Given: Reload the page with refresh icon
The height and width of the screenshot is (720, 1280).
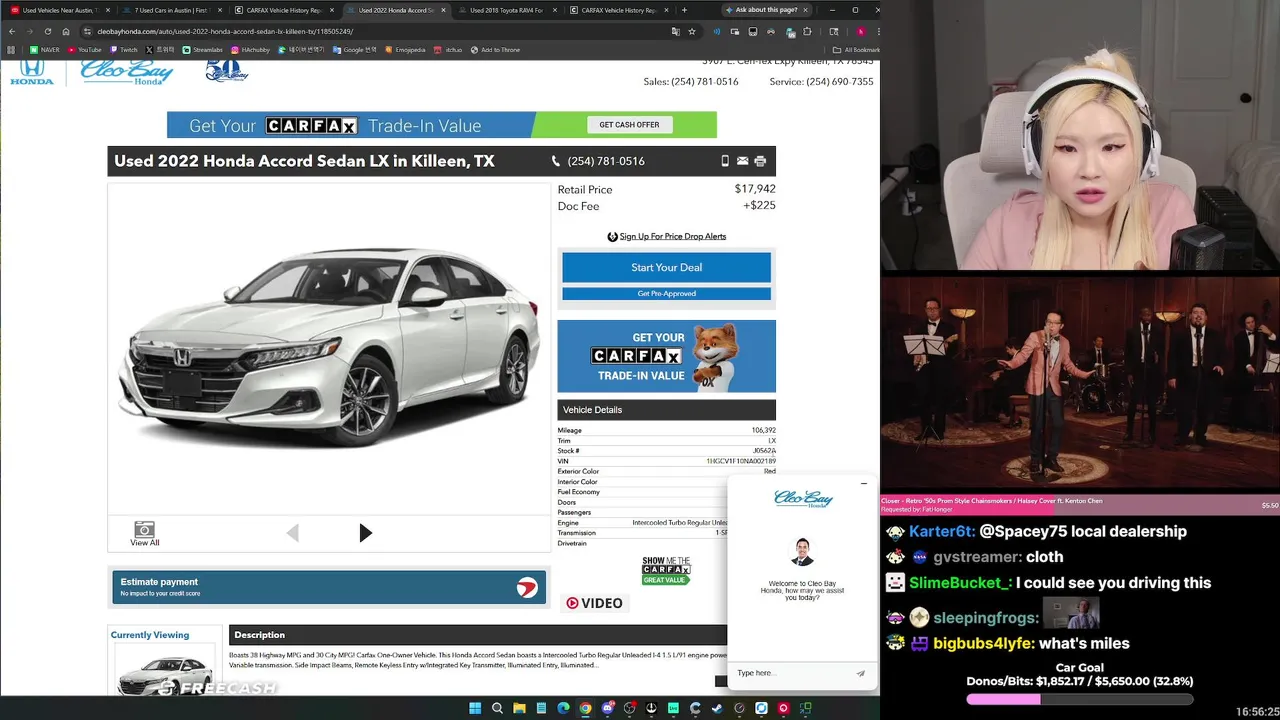Looking at the screenshot, I should 47,31.
